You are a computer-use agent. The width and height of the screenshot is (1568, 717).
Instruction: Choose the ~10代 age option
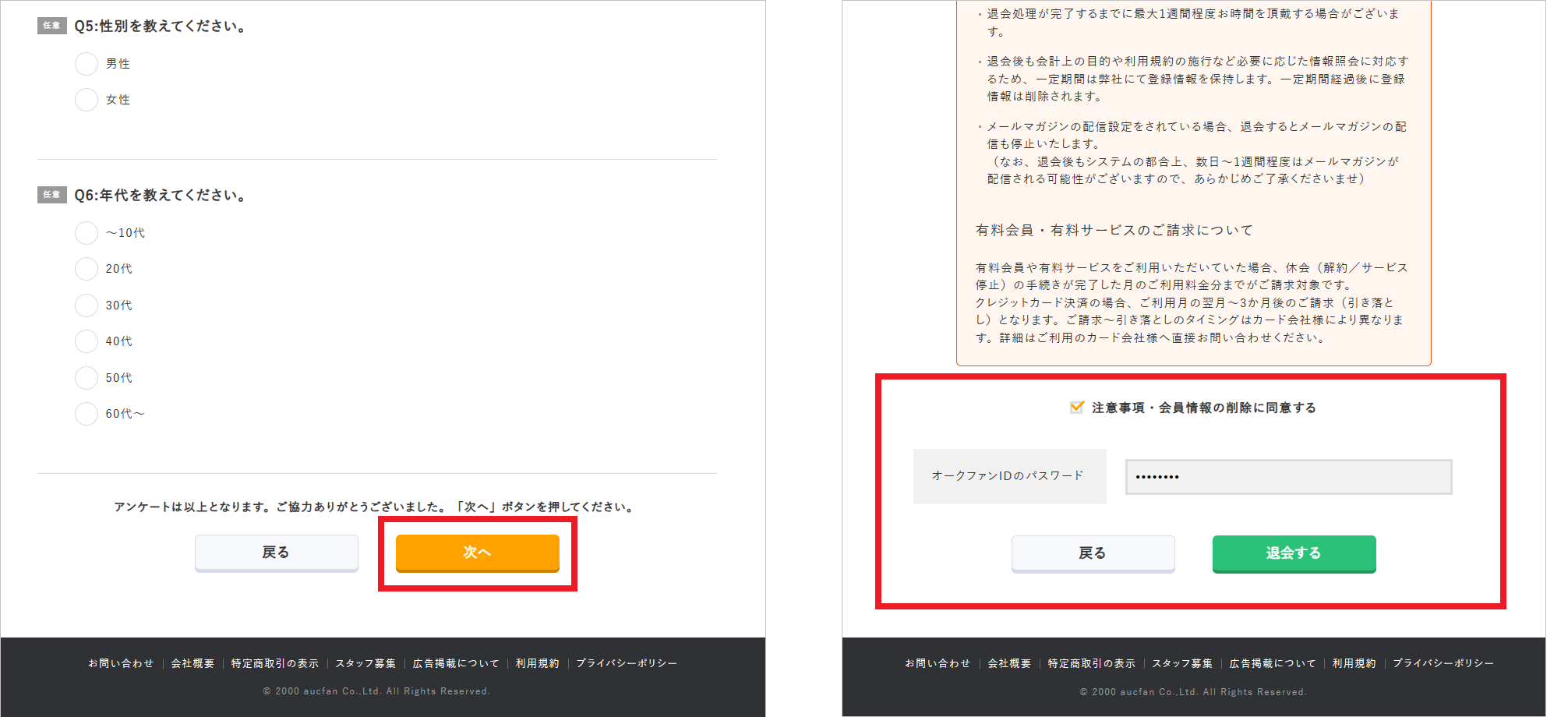point(86,232)
